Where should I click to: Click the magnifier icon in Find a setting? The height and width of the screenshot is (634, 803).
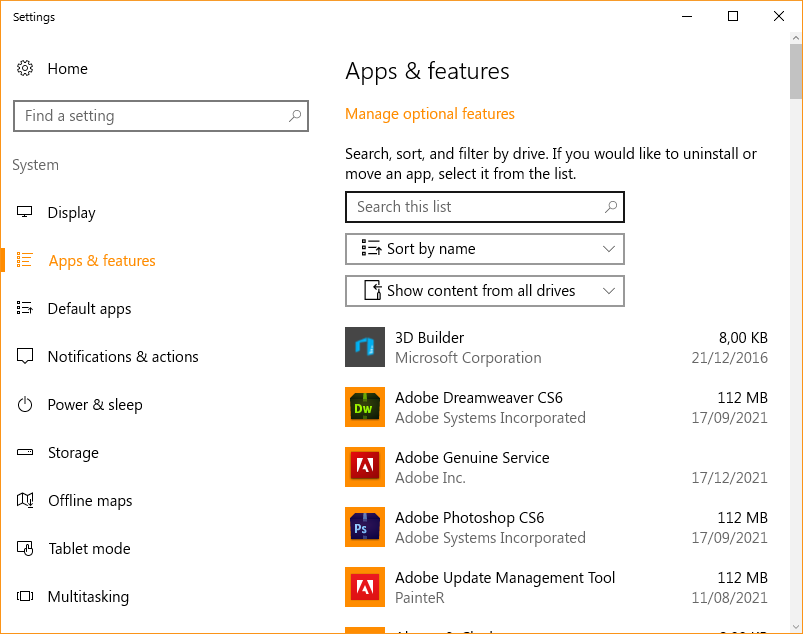coord(294,116)
